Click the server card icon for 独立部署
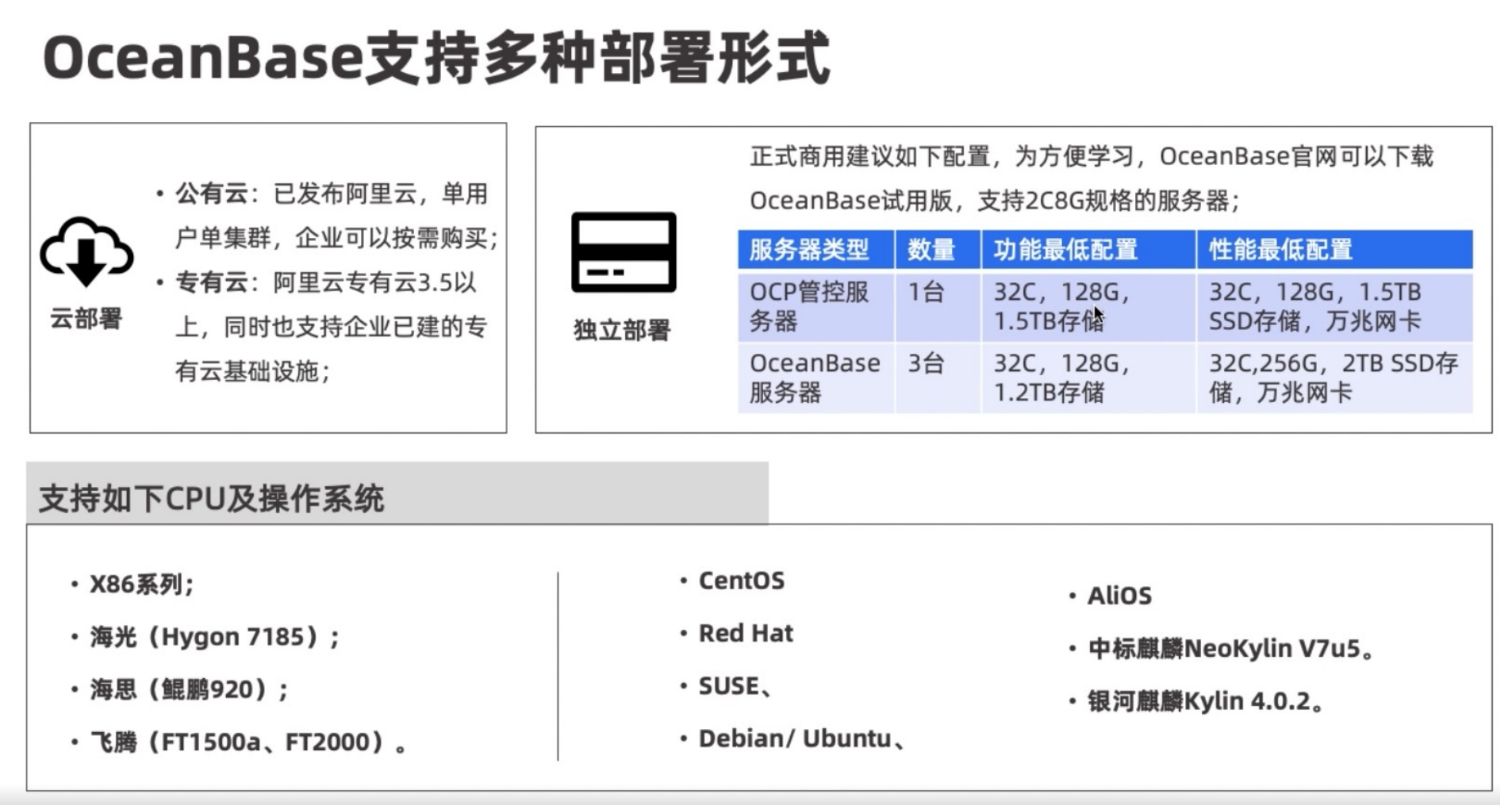Viewport: 1512px width, 809px height. point(624,252)
